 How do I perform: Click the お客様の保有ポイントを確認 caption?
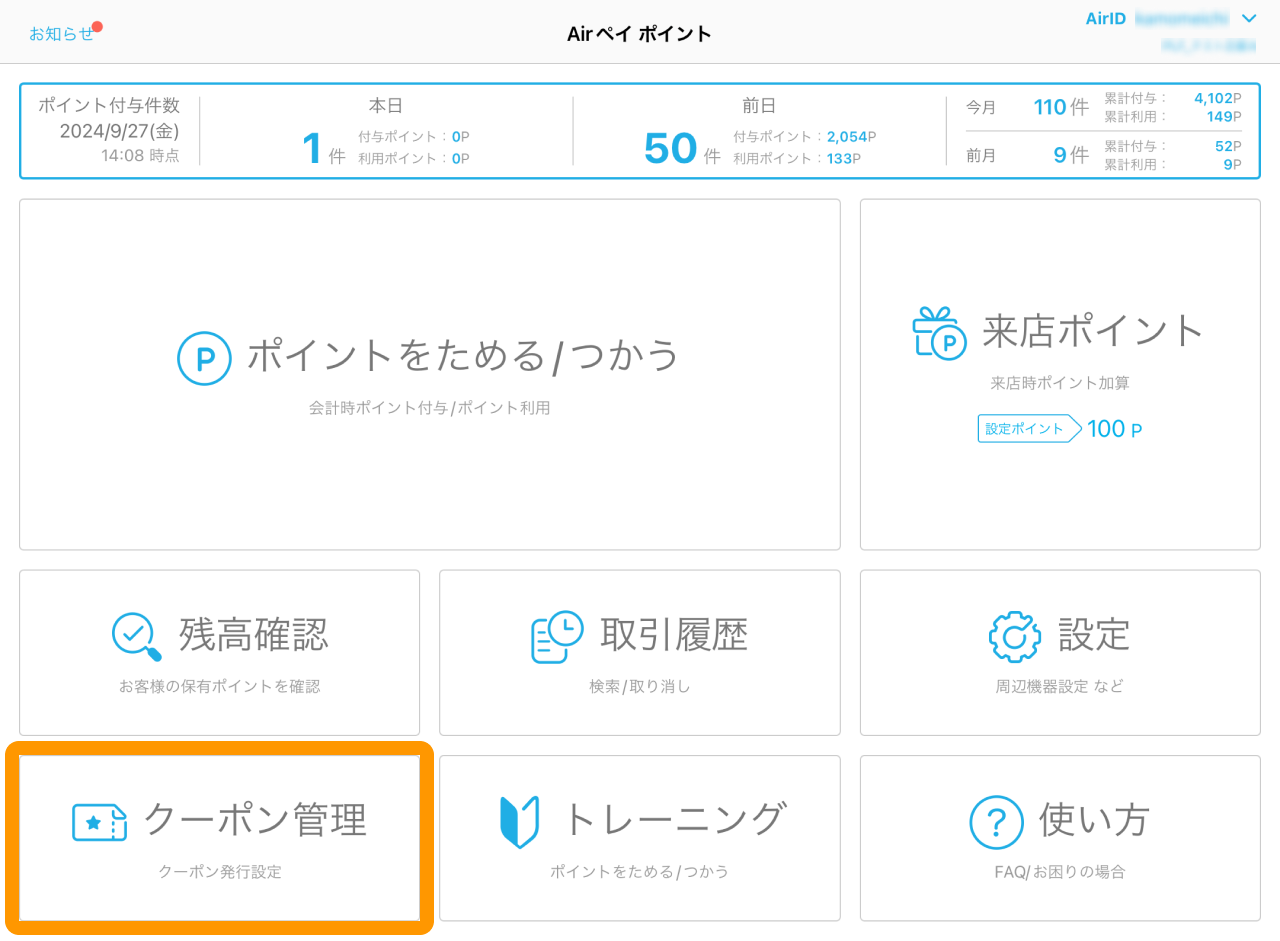(x=220, y=687)
